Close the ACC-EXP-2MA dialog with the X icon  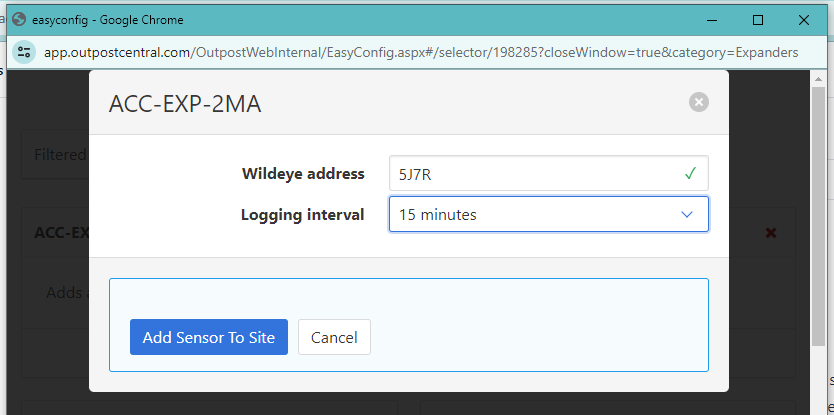click(699, 102)
